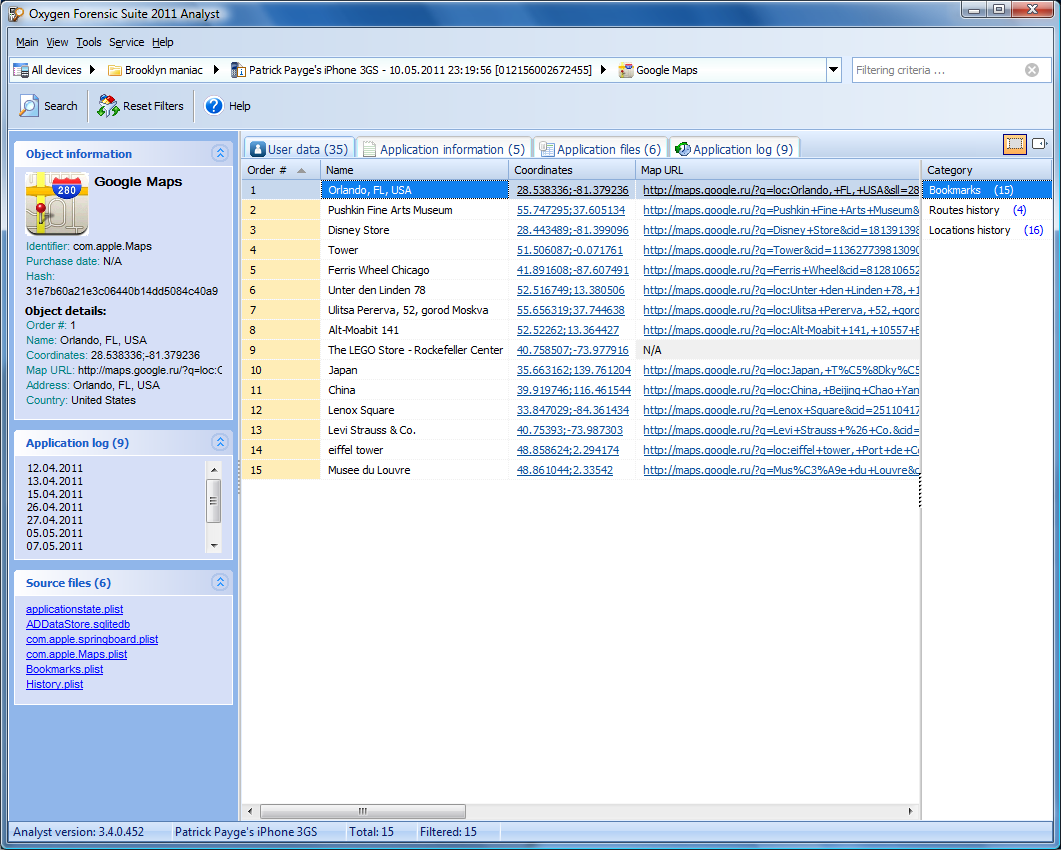The image size is (1061, 850).
Task: Select the Routes history category
Action: pos(964,210)
